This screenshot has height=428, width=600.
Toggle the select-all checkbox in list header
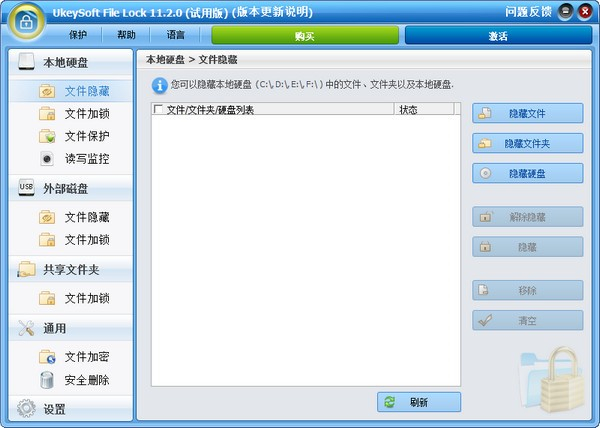point(158,109)
